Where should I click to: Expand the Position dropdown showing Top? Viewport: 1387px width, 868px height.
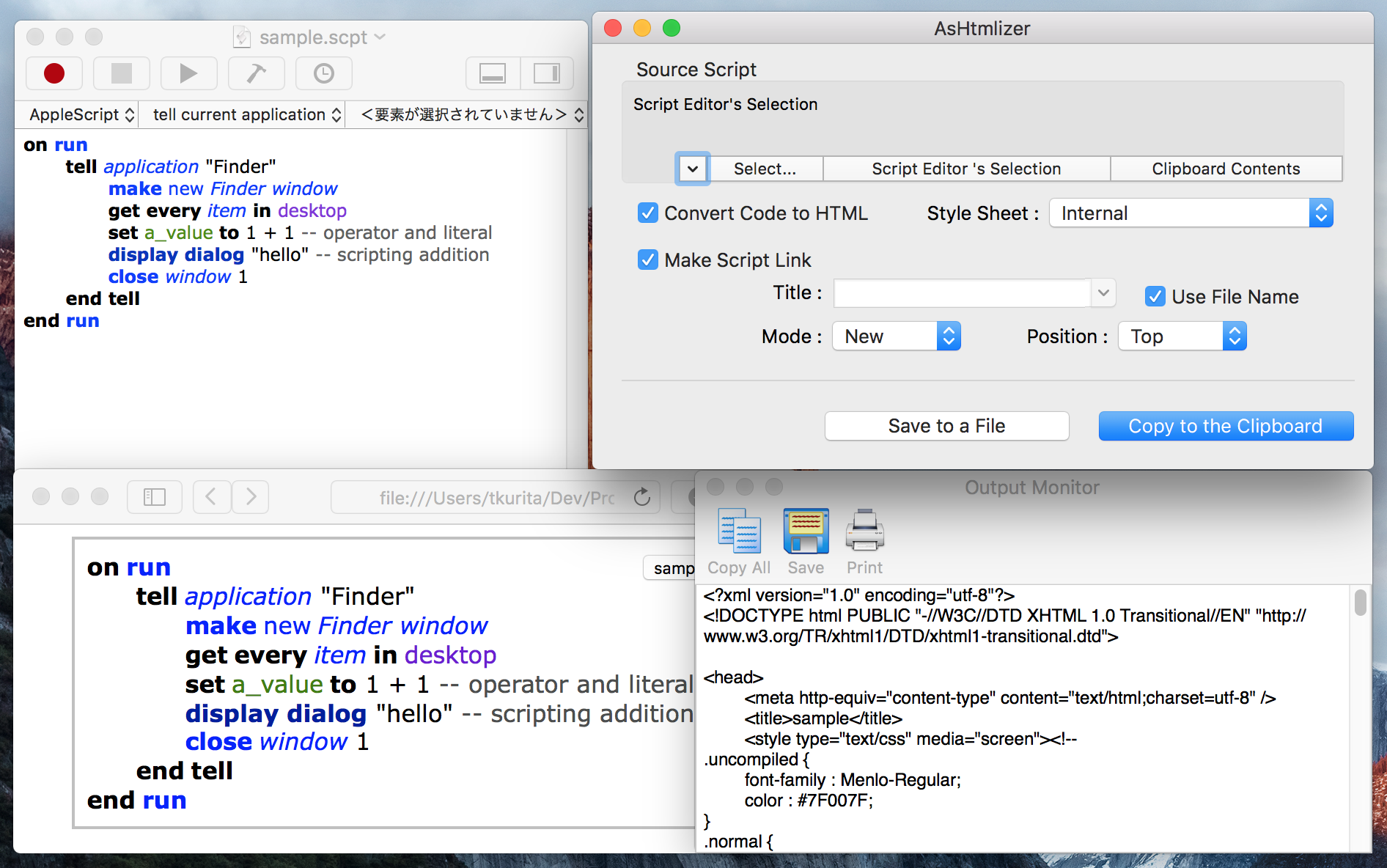click(1182, 336)
